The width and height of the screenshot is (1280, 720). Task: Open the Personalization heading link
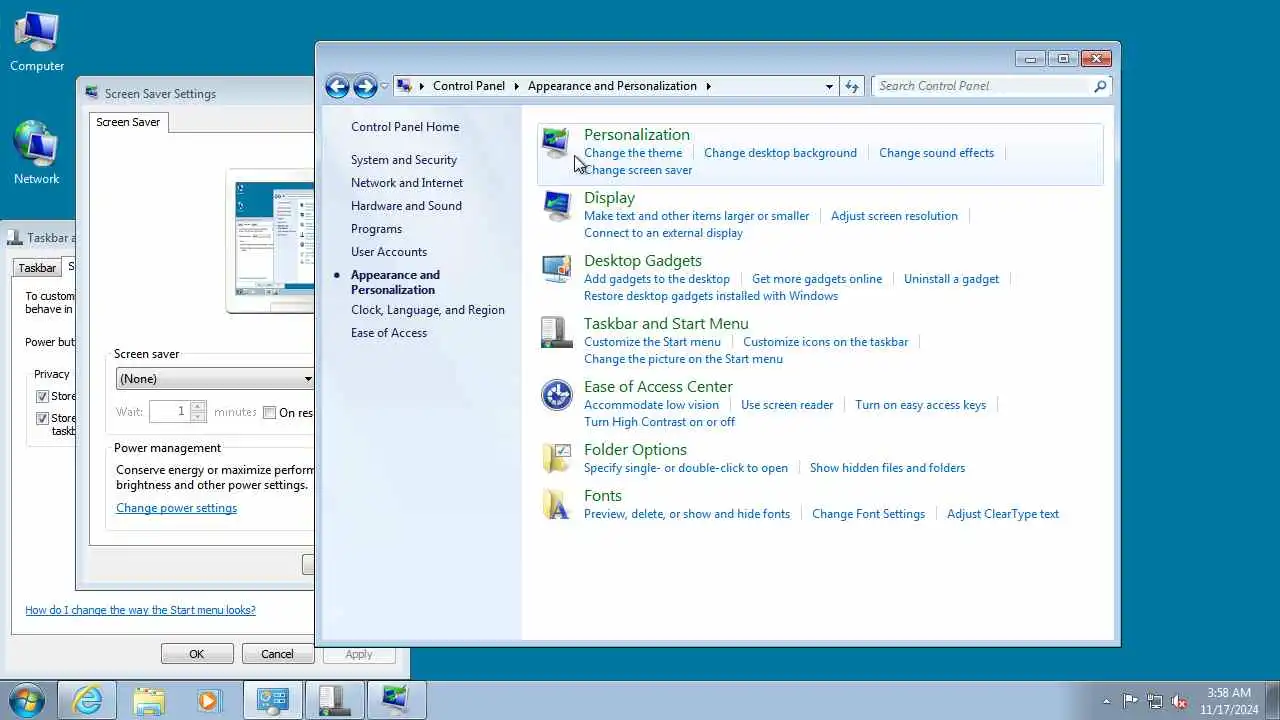pyautogui.click(x=637, y=135)
